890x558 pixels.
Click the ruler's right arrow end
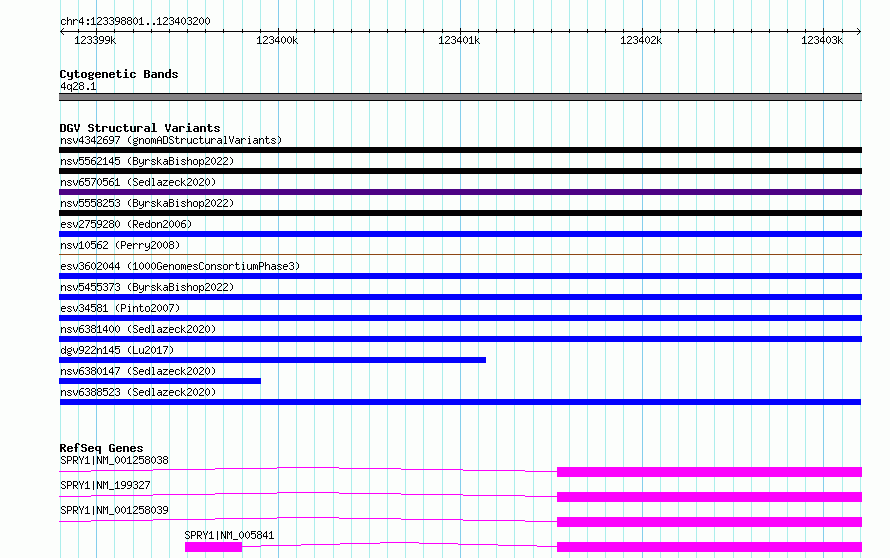pos(859,31)
